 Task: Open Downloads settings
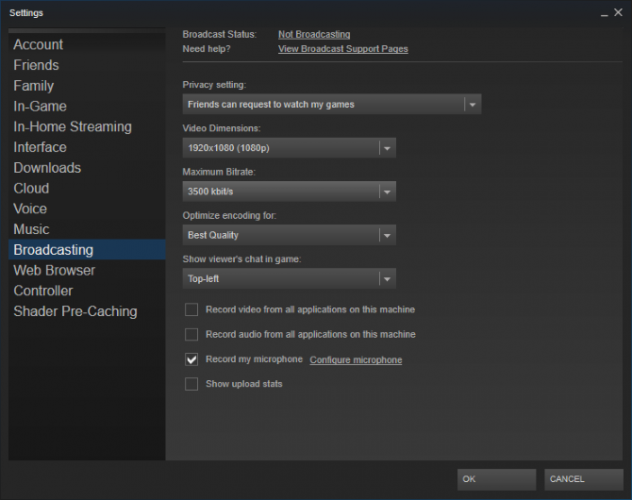click(87, 168)
